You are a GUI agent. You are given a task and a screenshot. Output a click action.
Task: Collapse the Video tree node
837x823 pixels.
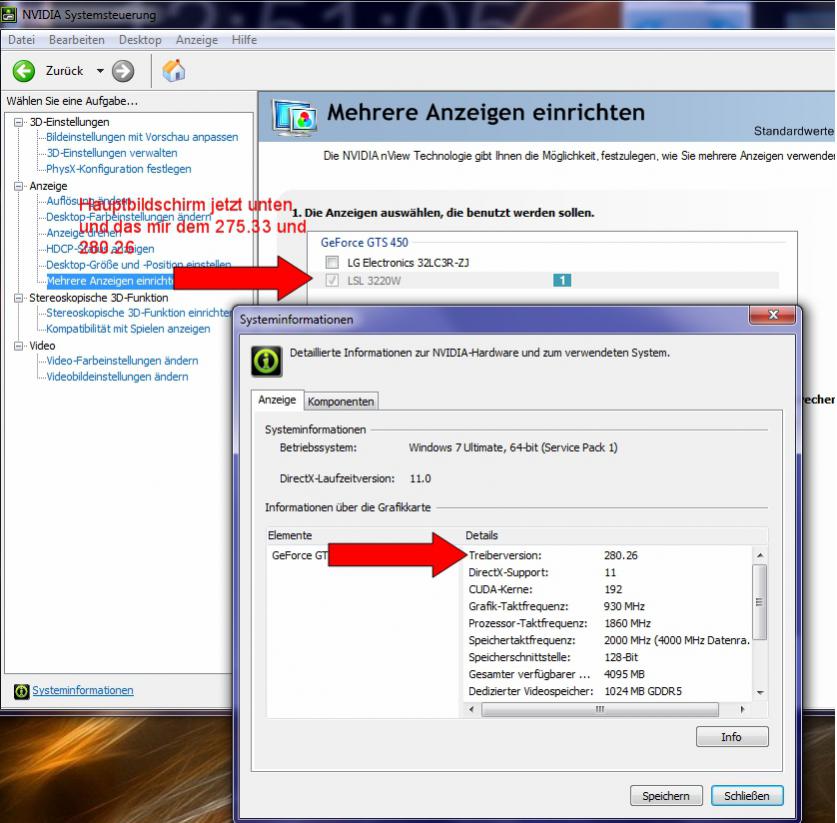coord(19,346)
